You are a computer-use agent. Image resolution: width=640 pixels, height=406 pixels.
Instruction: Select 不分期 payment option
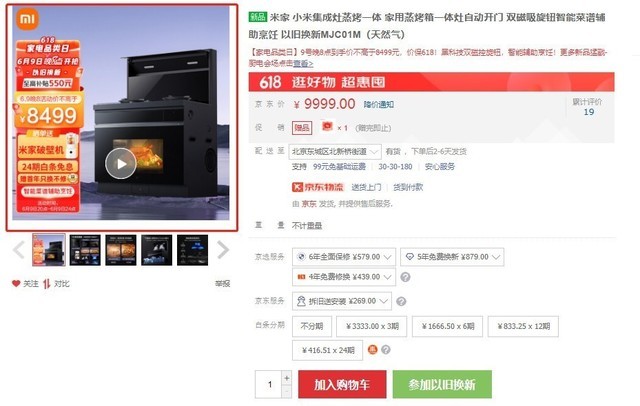[x=312, y=326]
